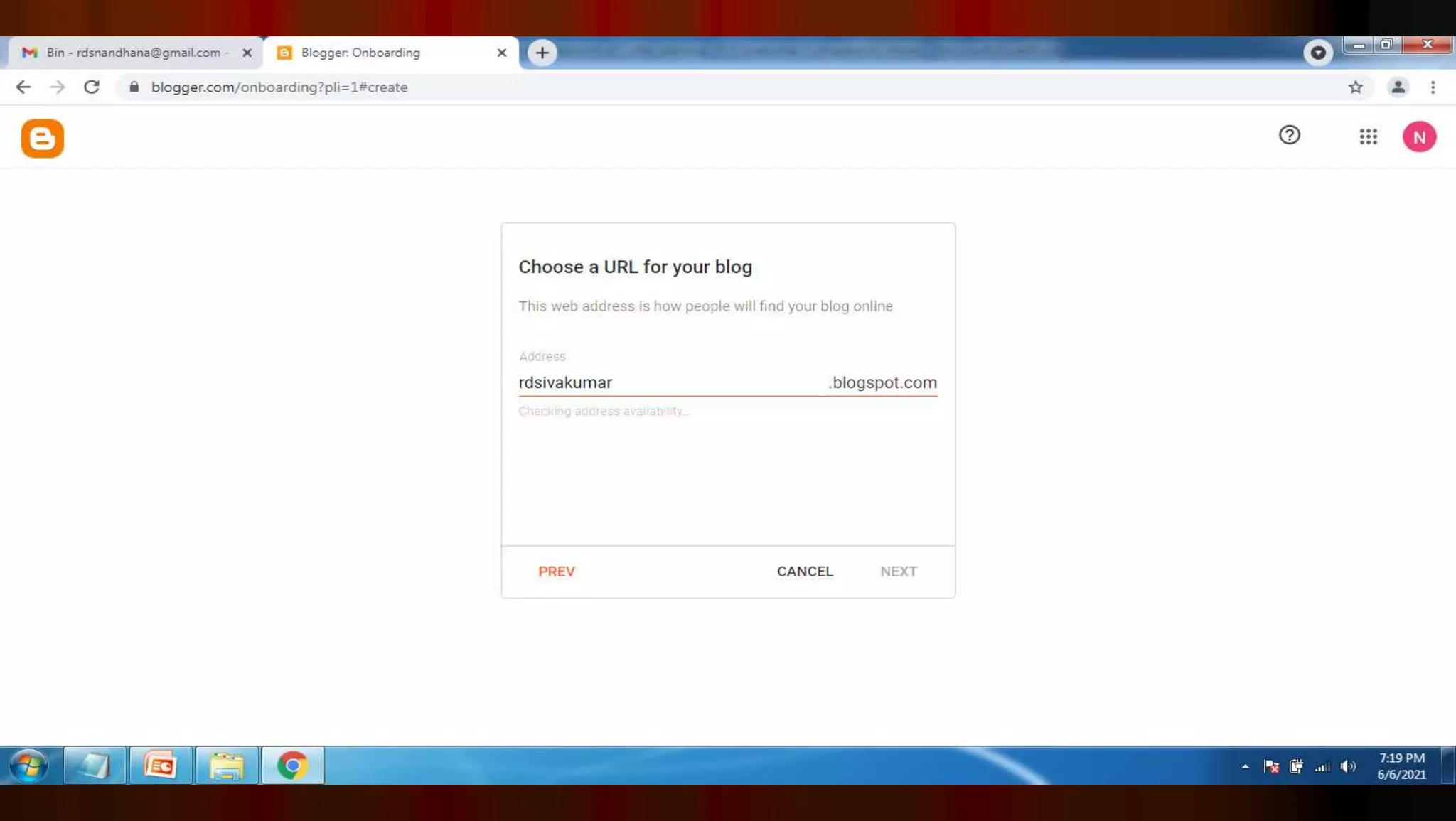
Task: Click PREV to go back
Action: [x=556, y=572]
